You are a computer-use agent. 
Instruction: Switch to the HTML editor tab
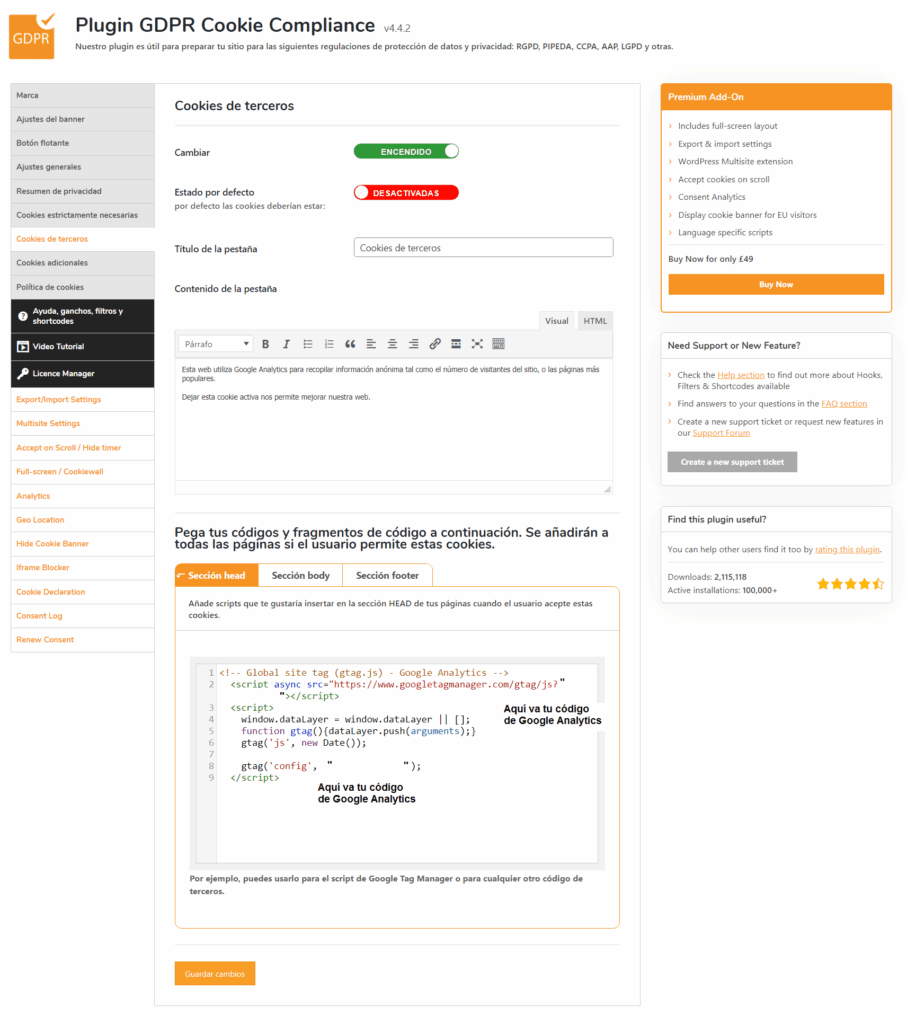(595, 320)
